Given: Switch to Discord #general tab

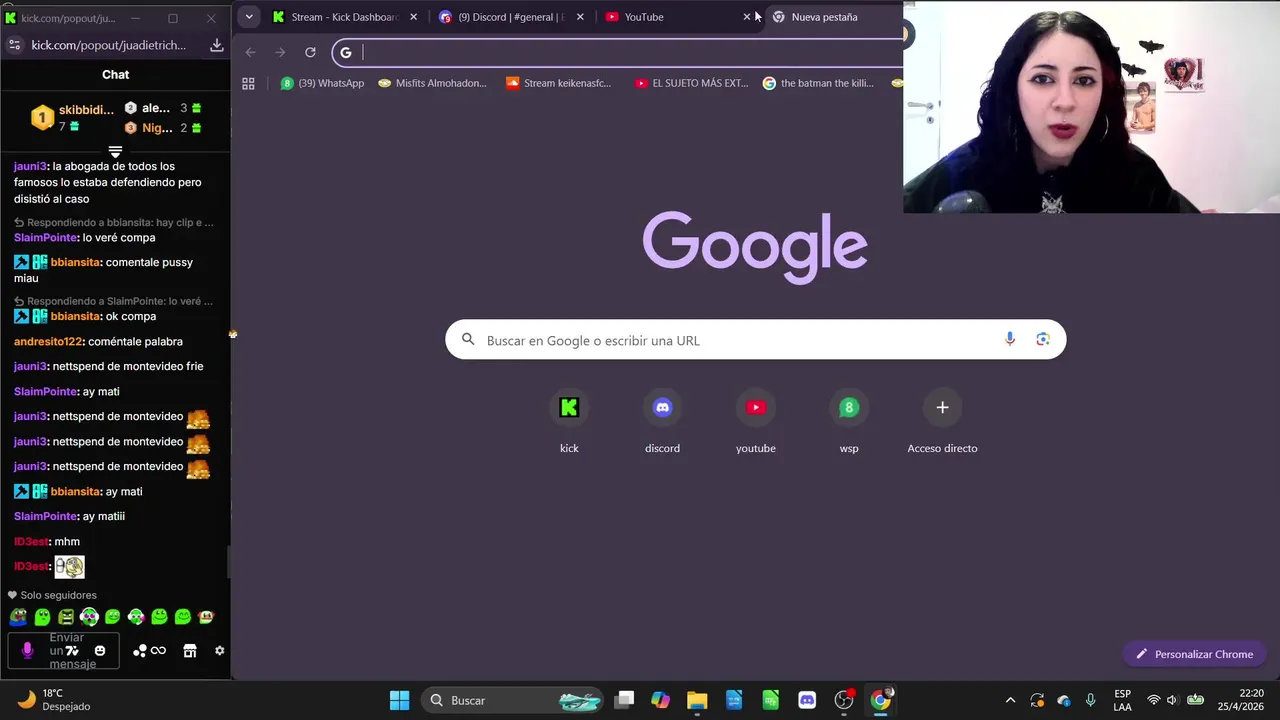Looking at the screenshot, I should click(x=511, y=17).
